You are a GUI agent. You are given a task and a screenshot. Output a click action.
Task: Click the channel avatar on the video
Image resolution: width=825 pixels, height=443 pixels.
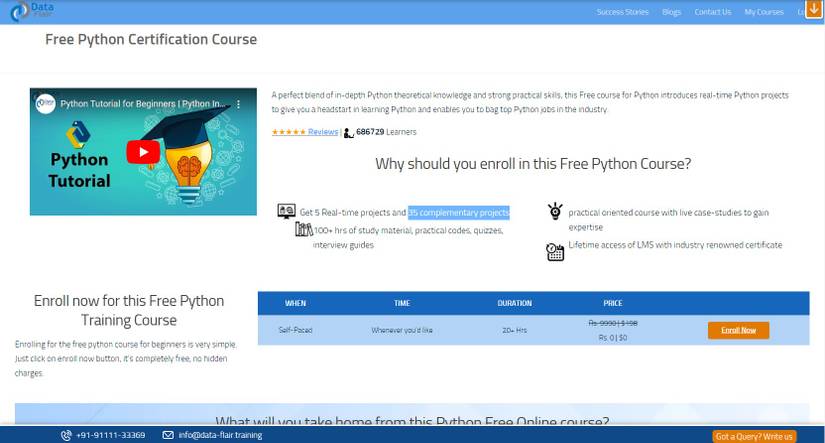[46, 104]
